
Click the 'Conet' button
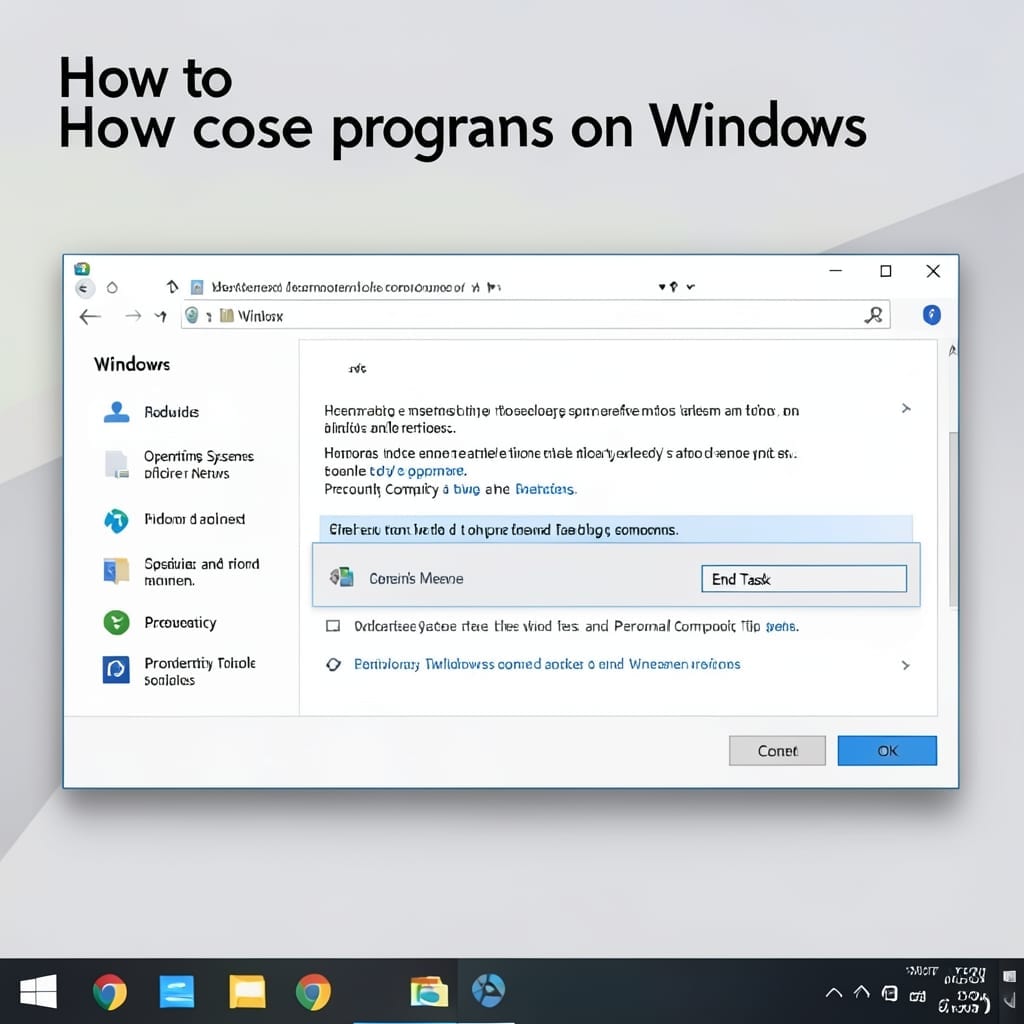[x=777, y=751]
